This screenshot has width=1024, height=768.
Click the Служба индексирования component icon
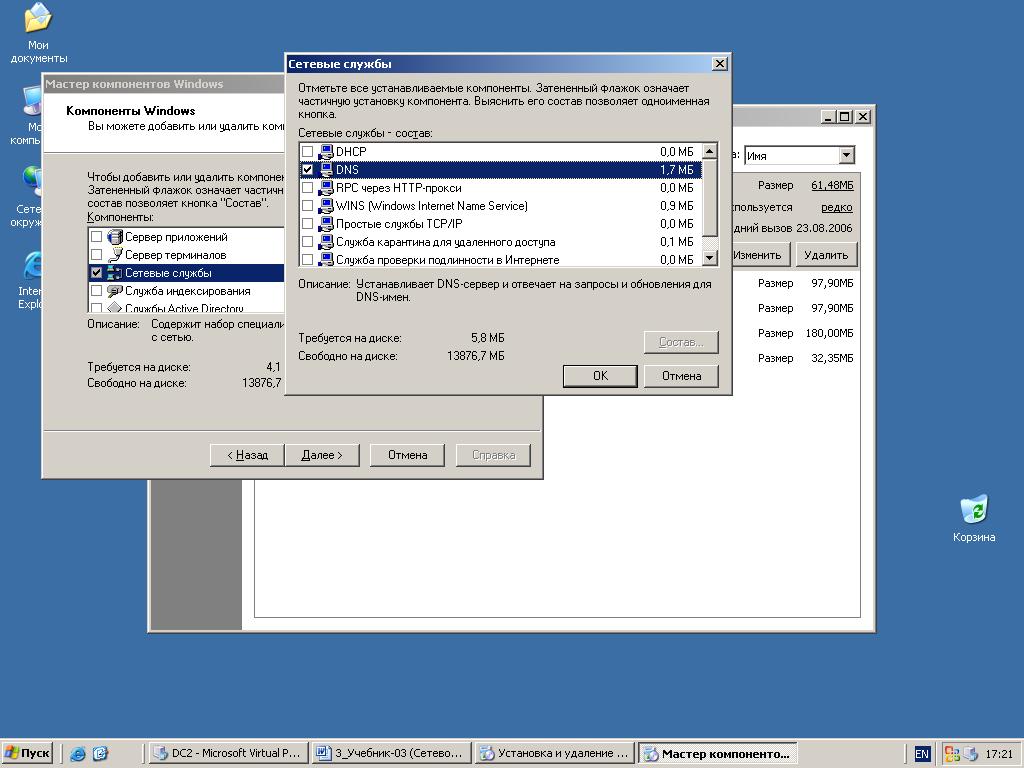[114, 291]
